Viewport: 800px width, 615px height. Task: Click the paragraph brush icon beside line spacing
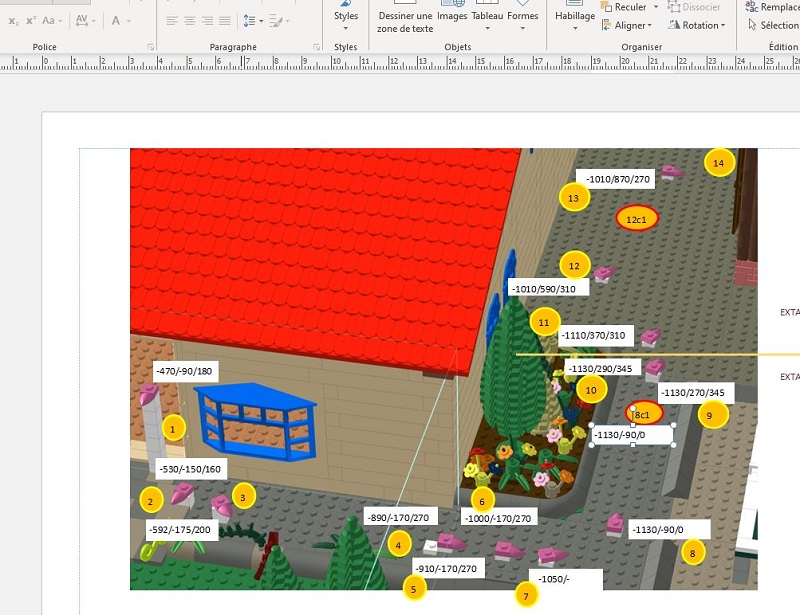[x=276, y=21]
